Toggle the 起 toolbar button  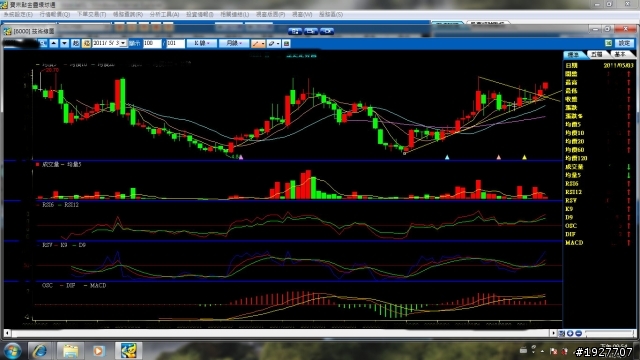76,43
